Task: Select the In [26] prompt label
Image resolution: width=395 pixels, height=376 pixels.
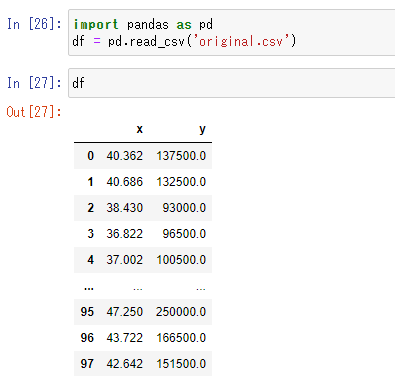Action: [x=34, y=24]
